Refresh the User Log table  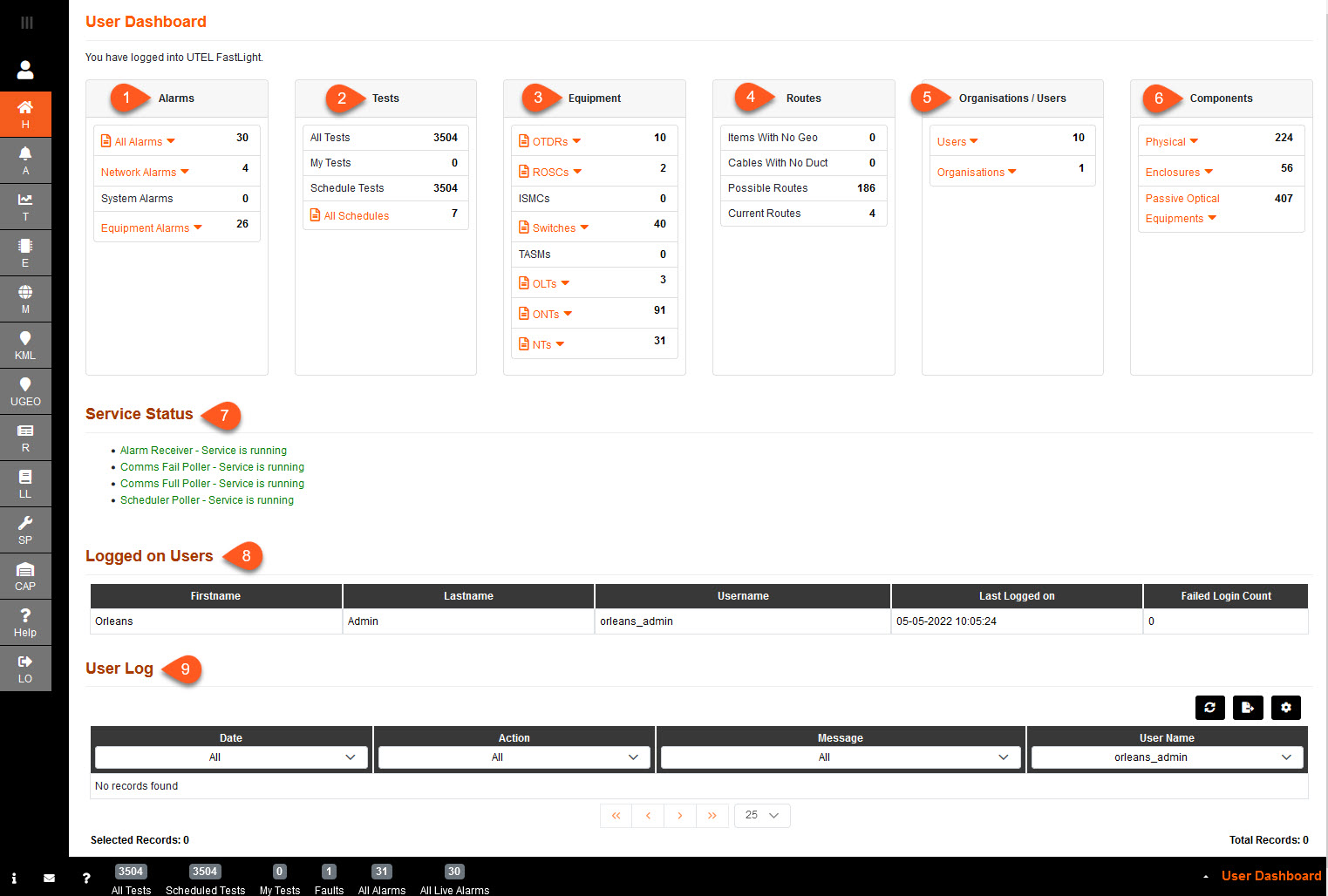[1209, 708]
